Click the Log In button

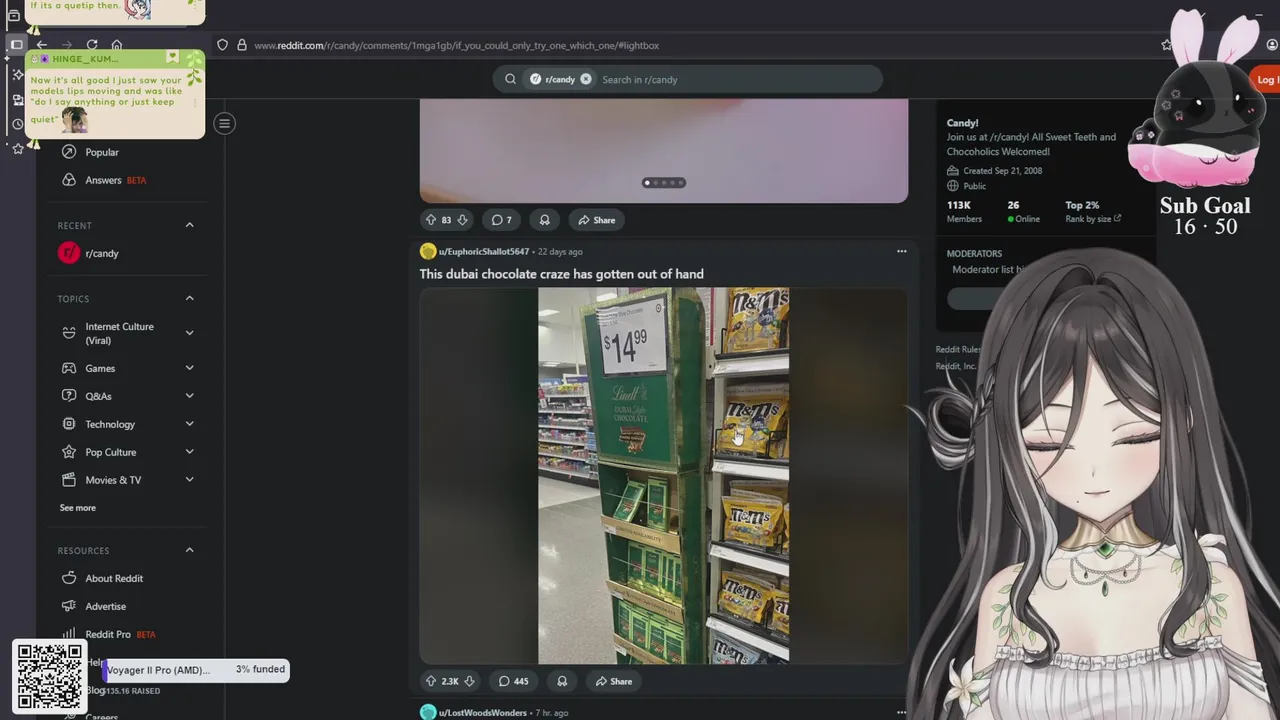click(x=1266, y=79)
